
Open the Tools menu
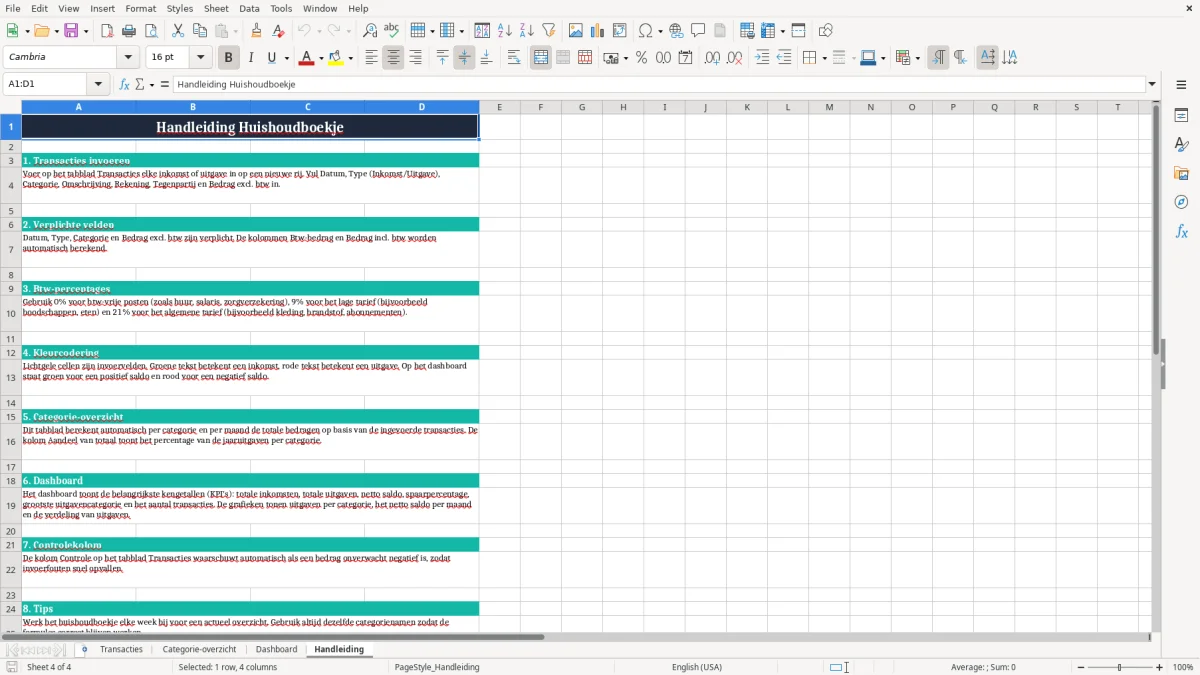click(281, 8)
